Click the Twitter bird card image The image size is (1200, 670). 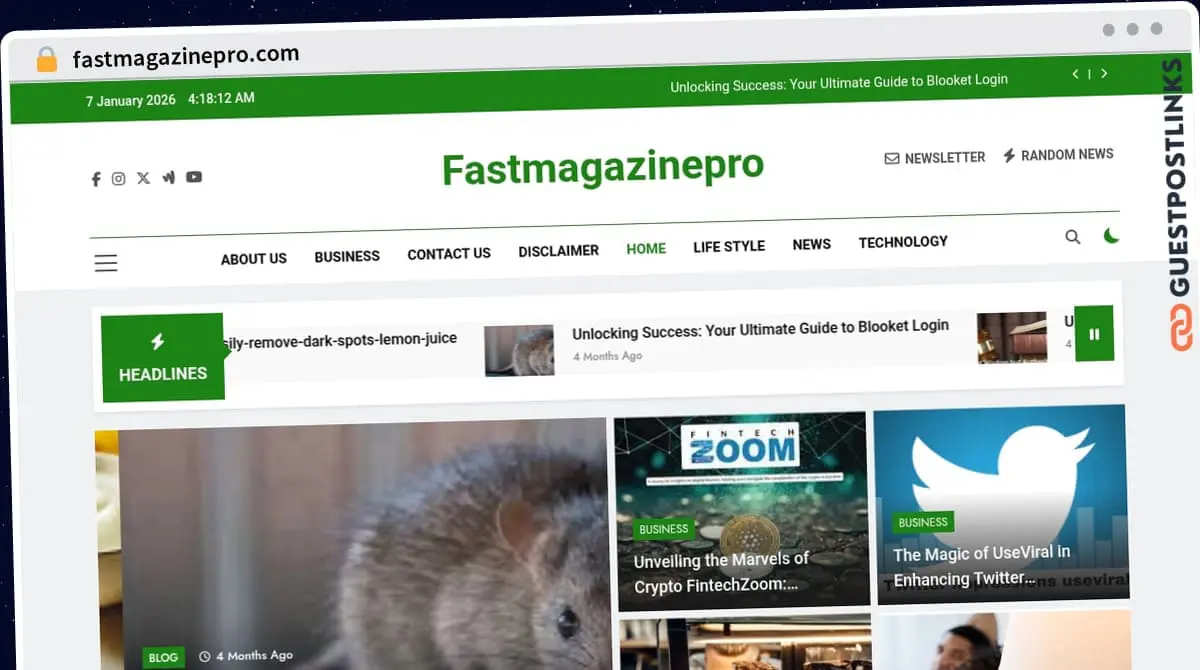(1002, 504)
